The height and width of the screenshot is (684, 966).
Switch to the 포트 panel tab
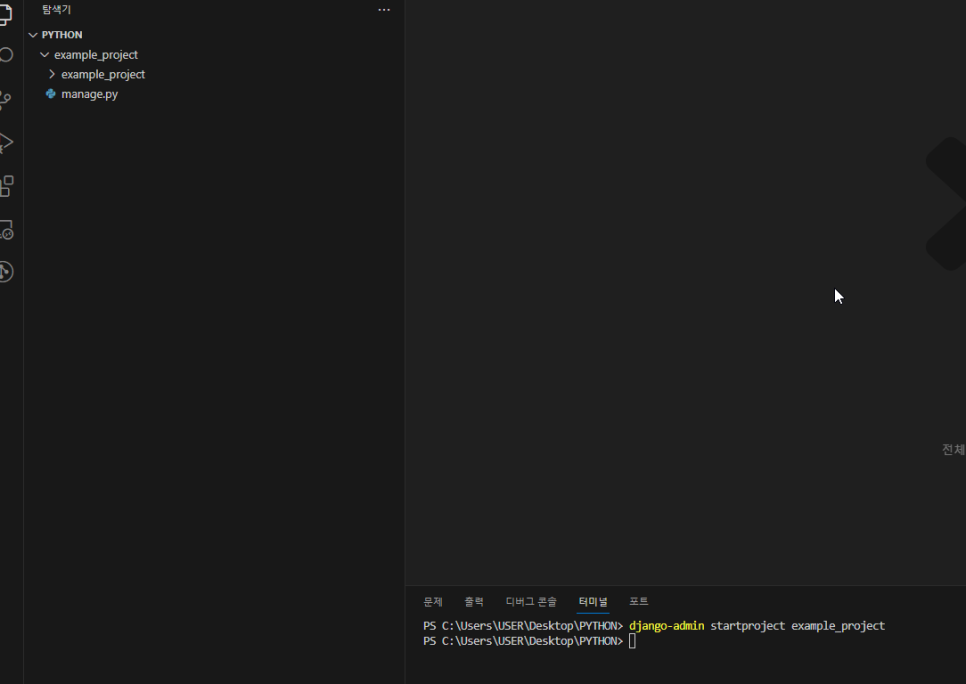[x=639, y=601]
